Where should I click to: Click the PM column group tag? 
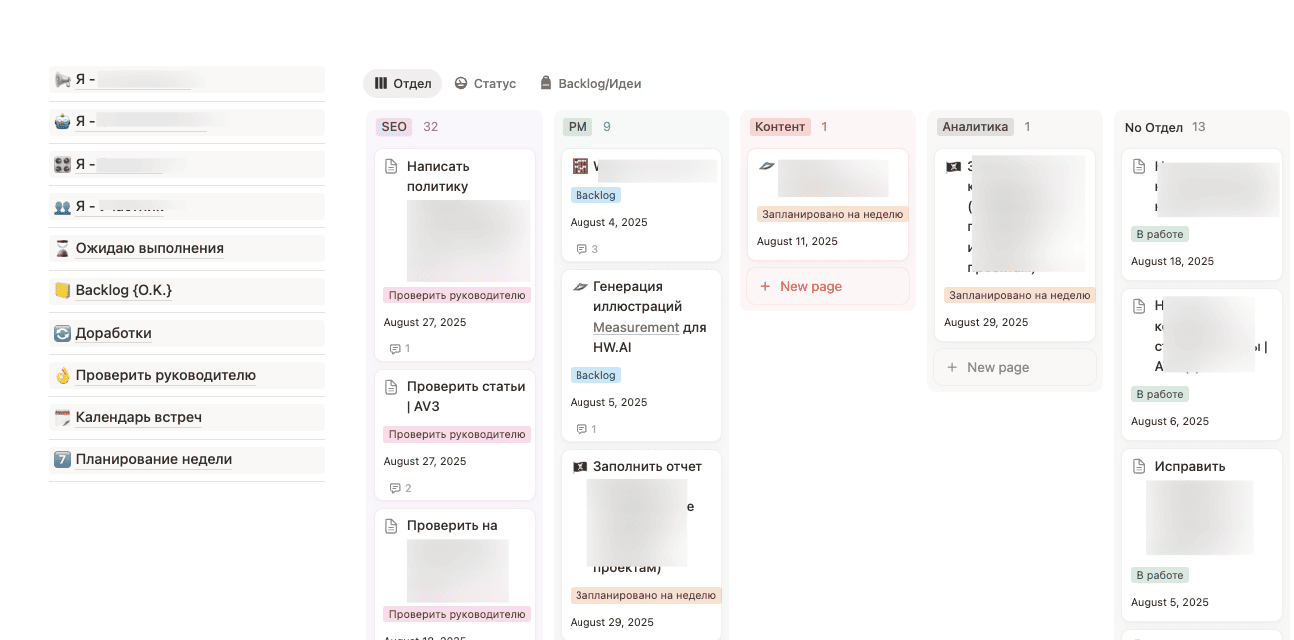[577, 127]
